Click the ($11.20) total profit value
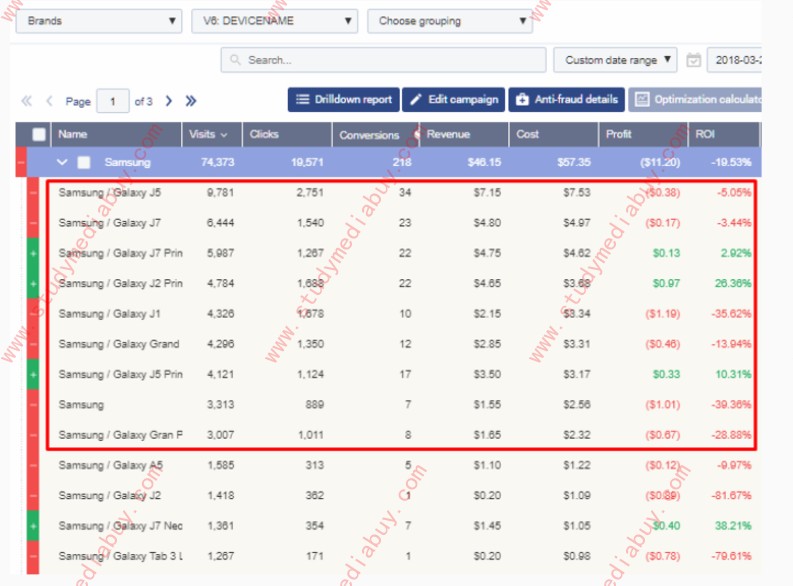This screenshot has width=793, height=586. click(660, 162)
